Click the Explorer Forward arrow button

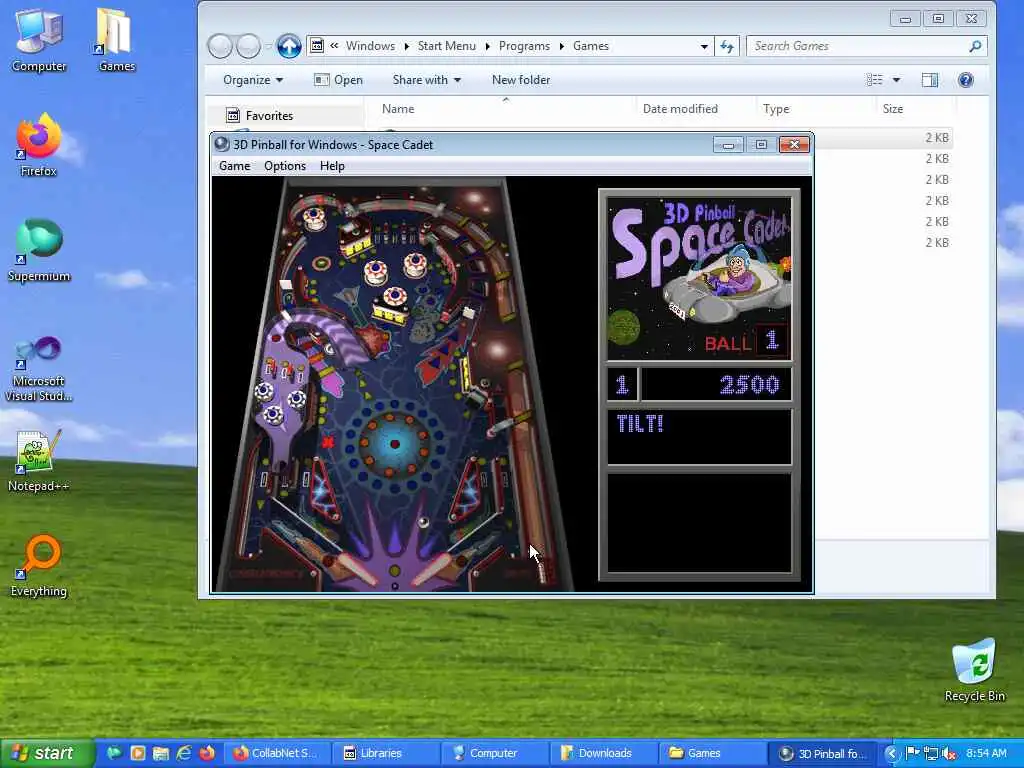pos(248,46)
